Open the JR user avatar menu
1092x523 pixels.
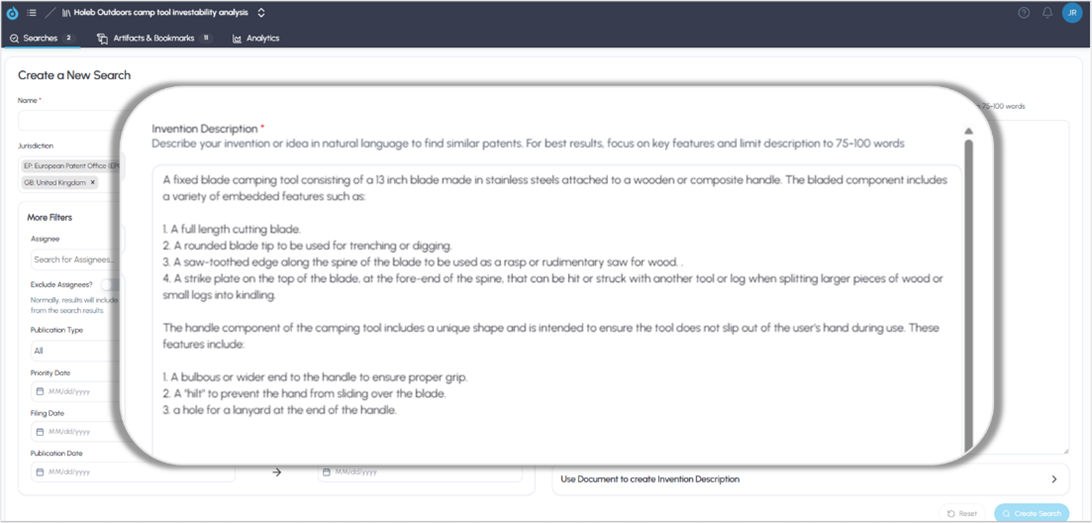(1072, 13)
